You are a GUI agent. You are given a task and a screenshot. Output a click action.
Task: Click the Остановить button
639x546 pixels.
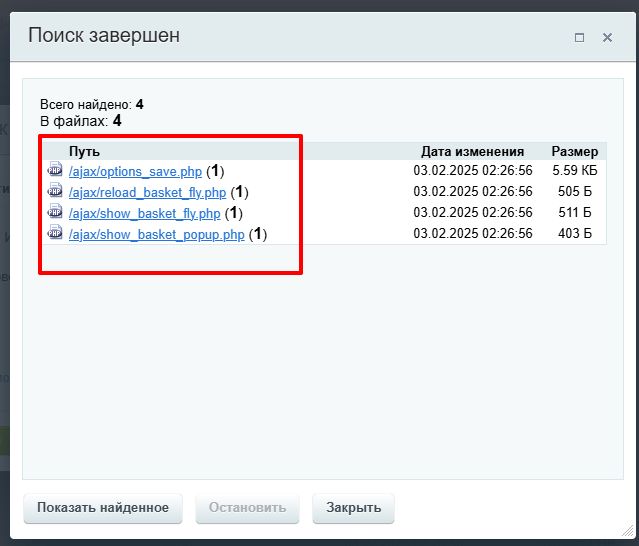(247, 508)
